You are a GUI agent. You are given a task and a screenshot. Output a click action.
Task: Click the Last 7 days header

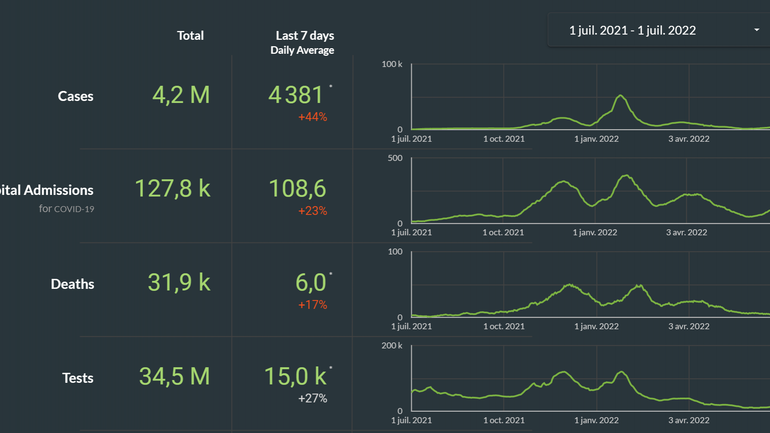click(305, 35)
